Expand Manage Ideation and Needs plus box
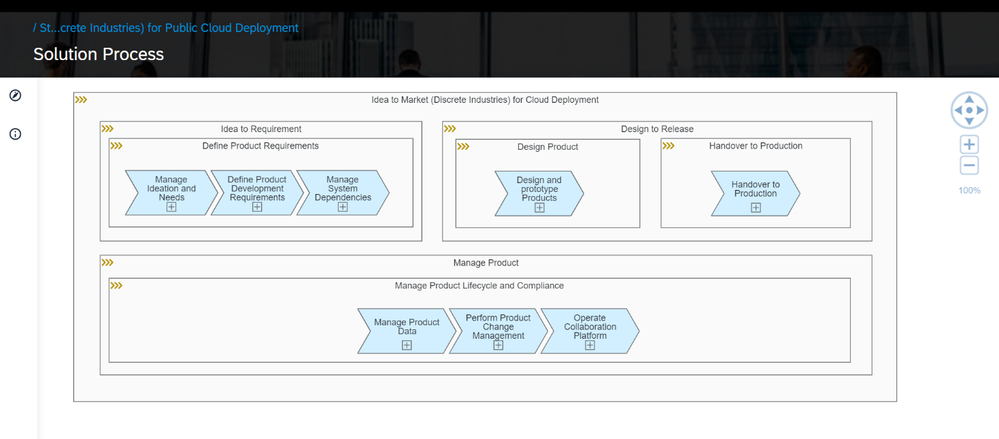The image size is (999, 439). pyautogui.click(x=171, y=207)
